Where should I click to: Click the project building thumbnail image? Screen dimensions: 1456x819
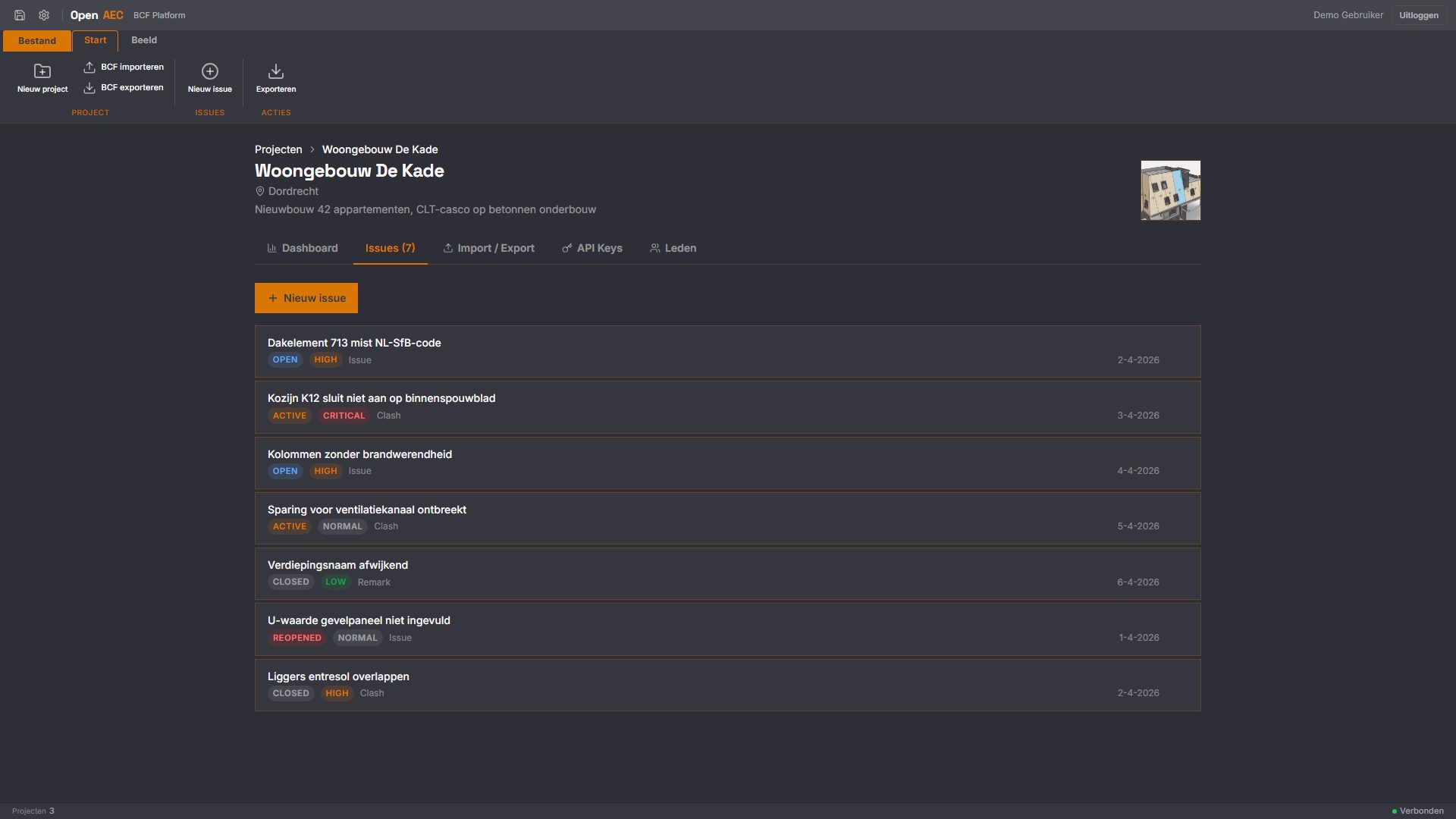[1171, 190]
